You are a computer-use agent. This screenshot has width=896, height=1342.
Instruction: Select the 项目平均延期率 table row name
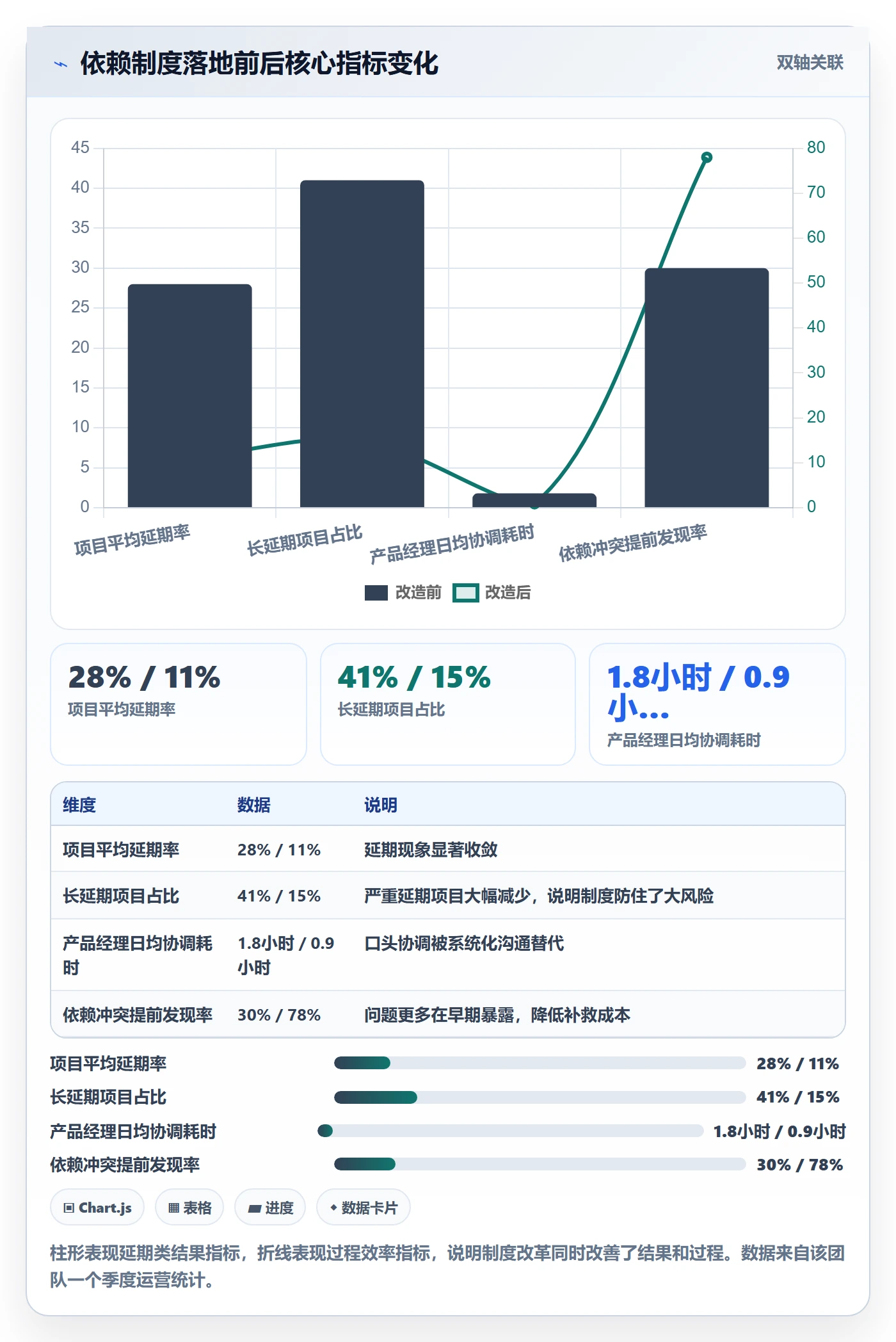point(121,850)
